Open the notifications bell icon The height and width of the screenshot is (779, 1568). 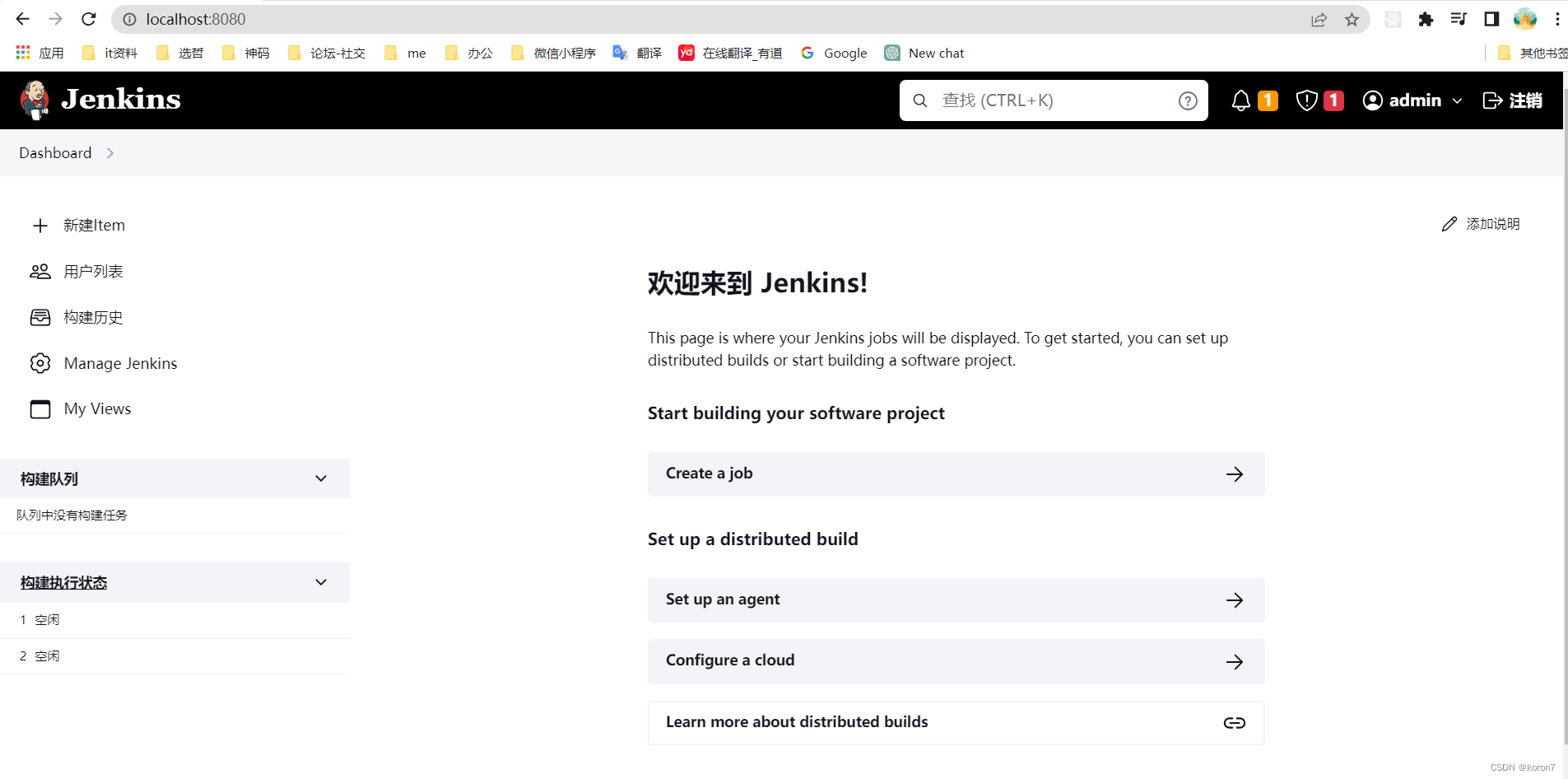tap(1240, 100)
